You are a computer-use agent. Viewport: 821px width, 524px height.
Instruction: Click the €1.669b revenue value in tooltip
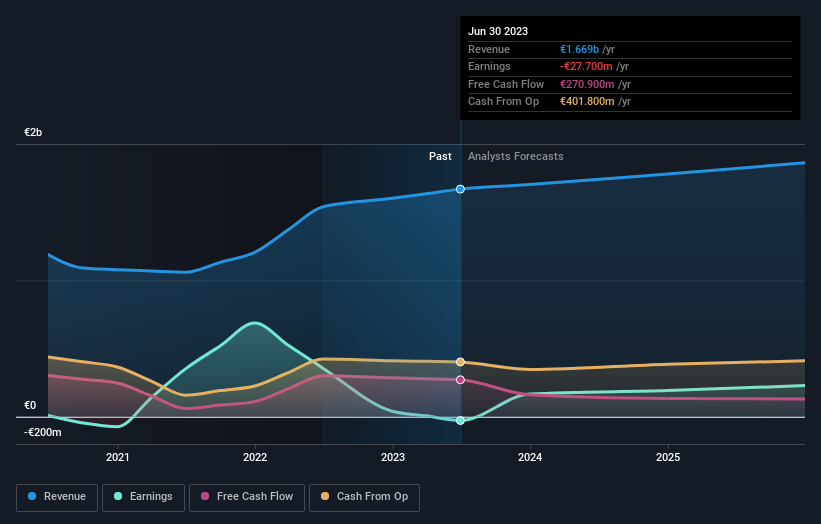point(579,49)
